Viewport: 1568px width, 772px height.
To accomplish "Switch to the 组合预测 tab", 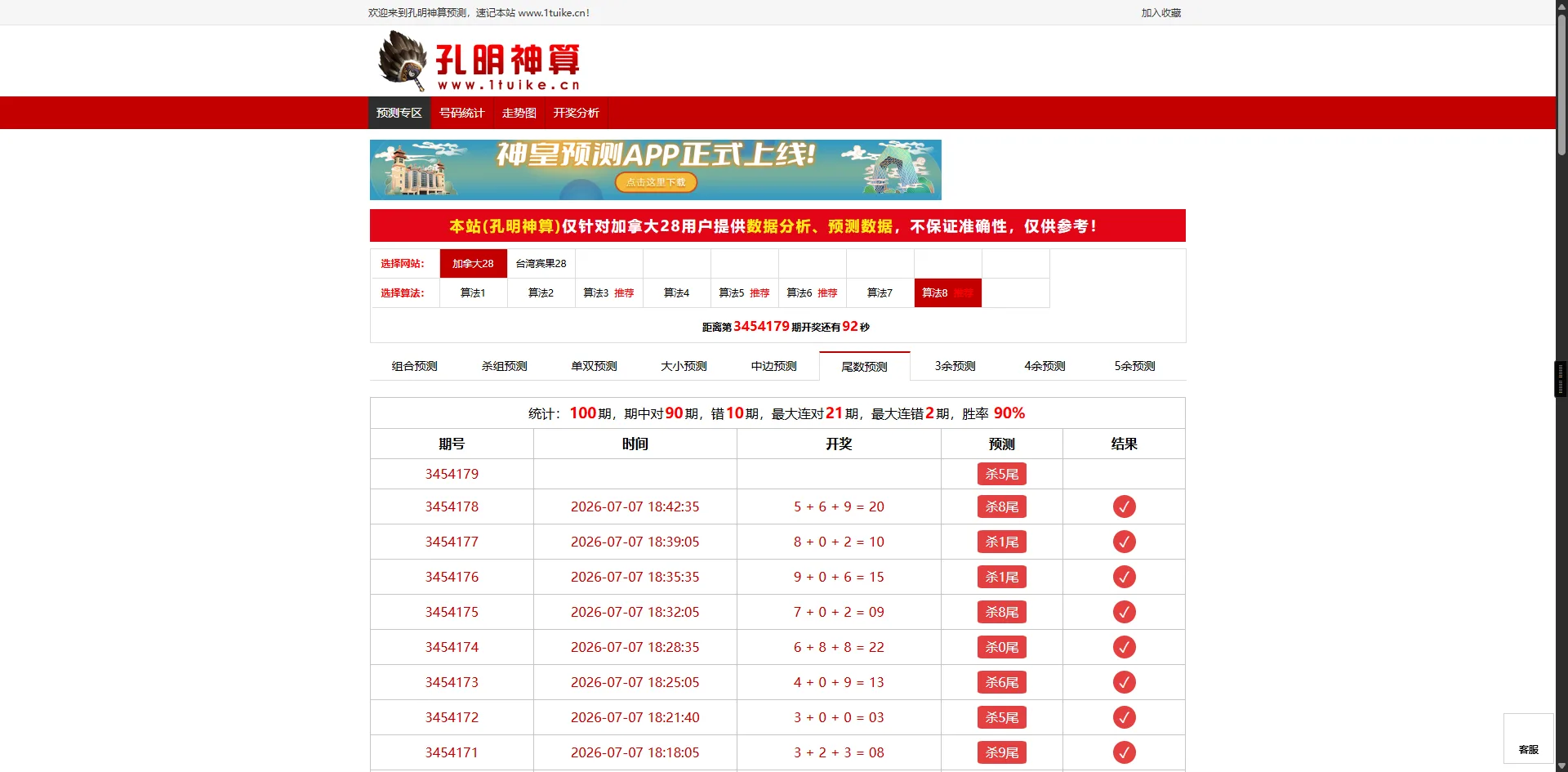I will [415, 366].
